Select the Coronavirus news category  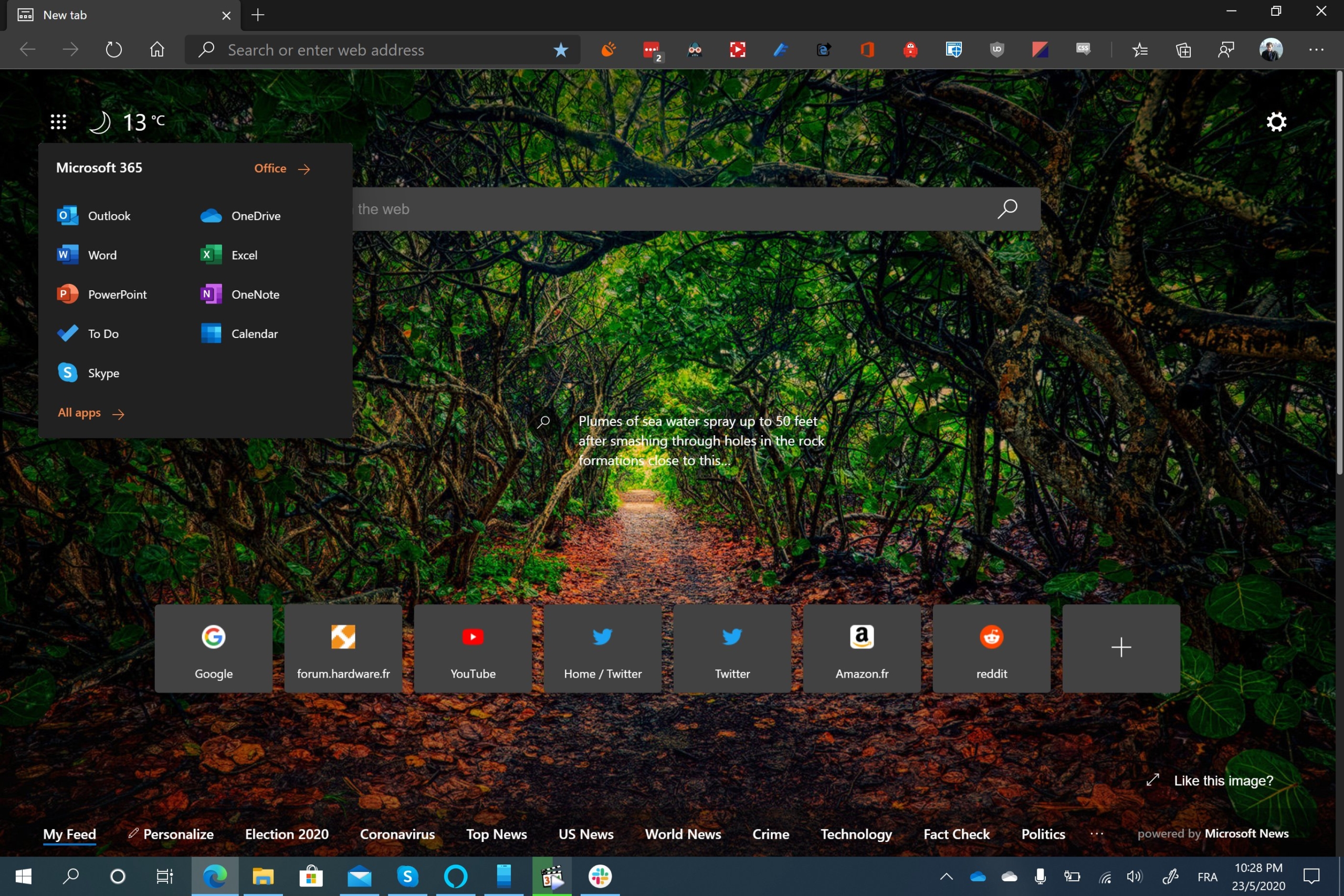point(397,834)
